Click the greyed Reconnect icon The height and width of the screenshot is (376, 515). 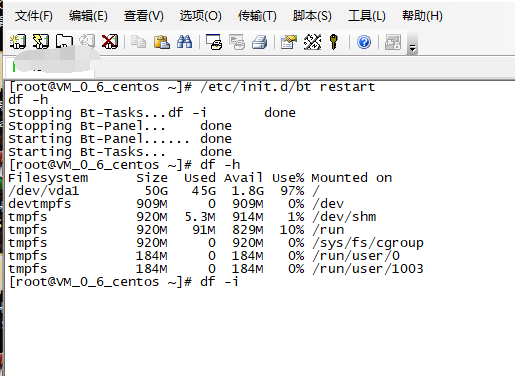tap(87, 42)
